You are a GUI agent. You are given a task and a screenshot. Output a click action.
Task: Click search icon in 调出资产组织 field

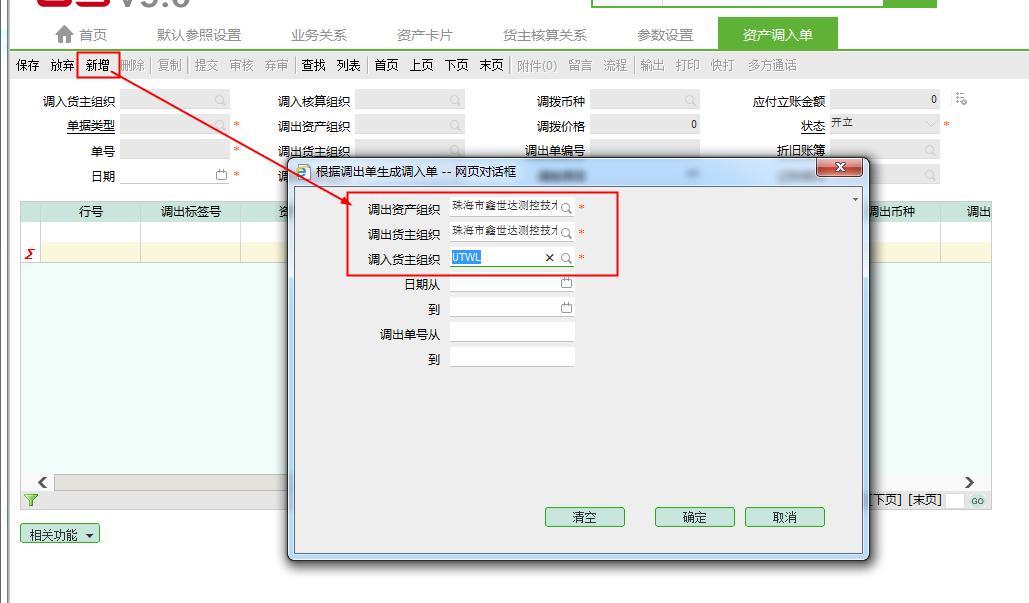pos(566,208)
